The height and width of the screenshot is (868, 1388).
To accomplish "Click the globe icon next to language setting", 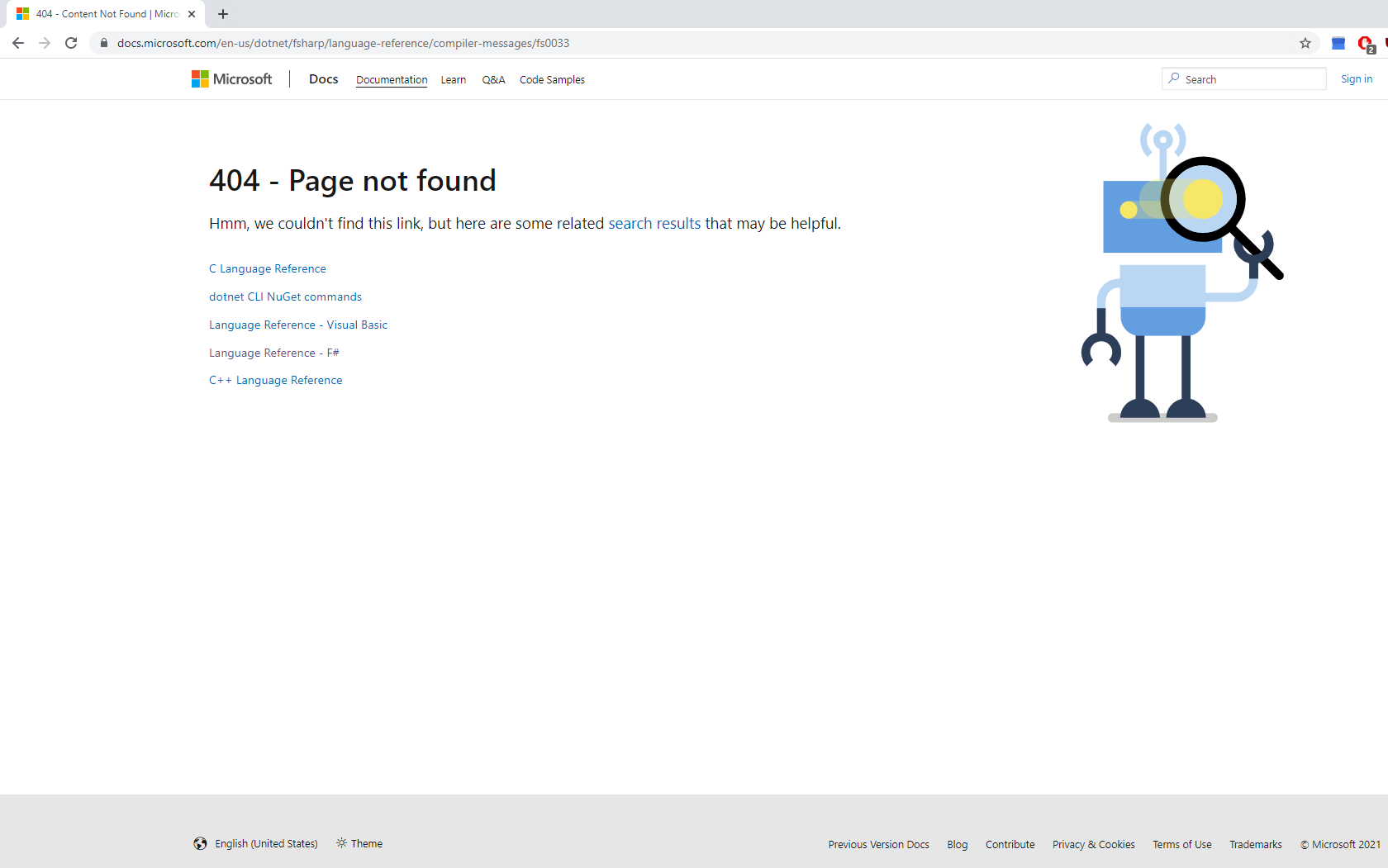I will (200, 843).
